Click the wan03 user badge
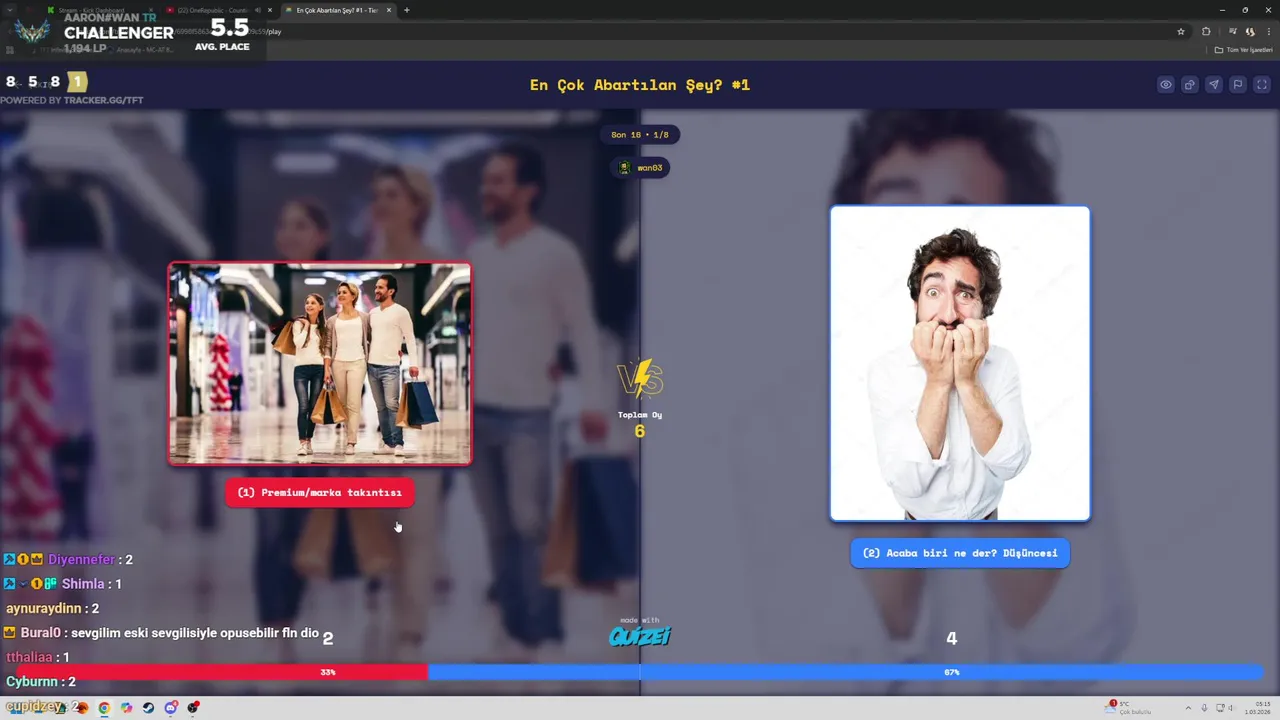The width and height of the screenshot is (1280, 720). [x=640, y=167]
